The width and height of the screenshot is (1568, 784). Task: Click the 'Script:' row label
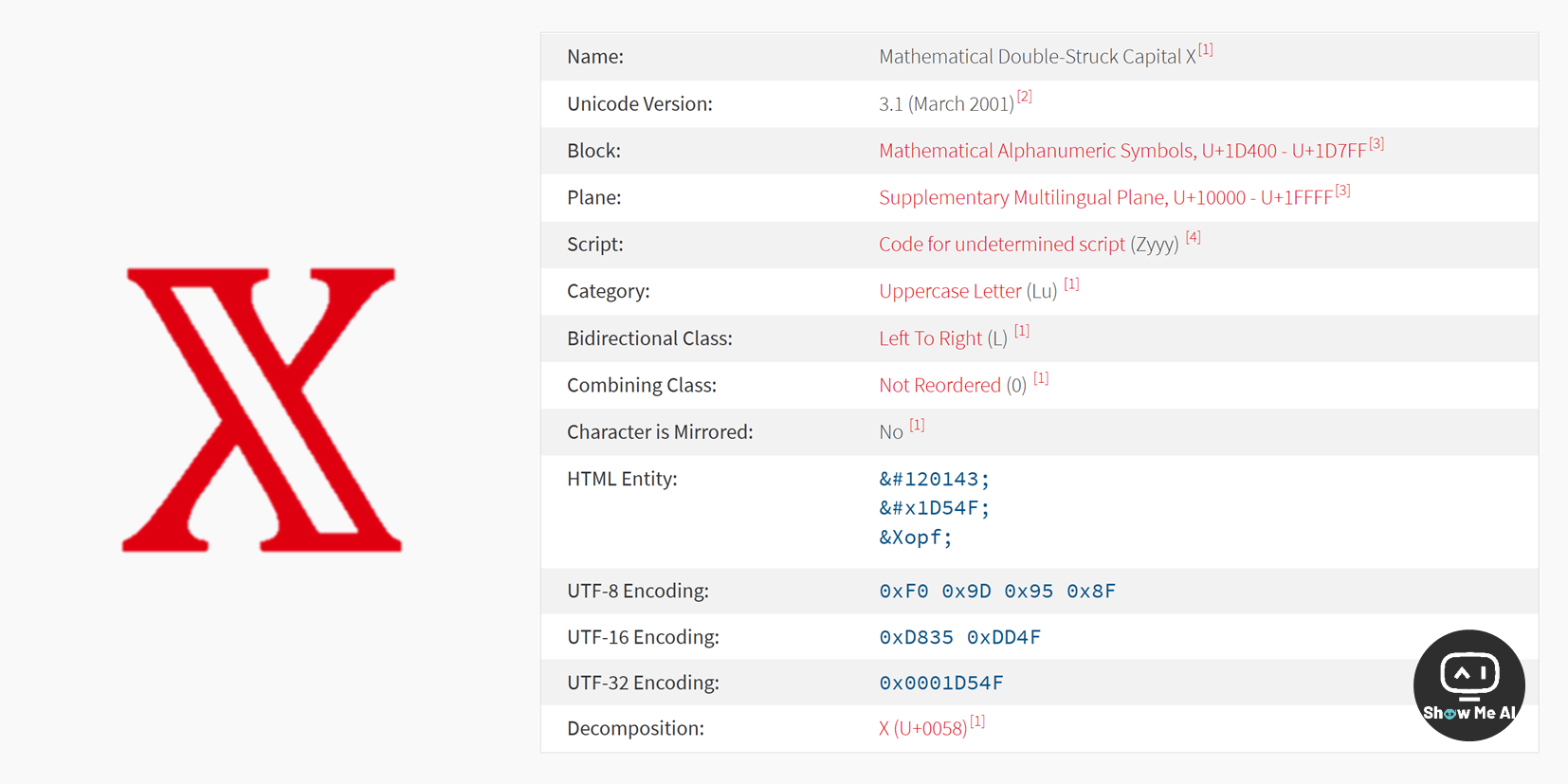coord(595,245)
